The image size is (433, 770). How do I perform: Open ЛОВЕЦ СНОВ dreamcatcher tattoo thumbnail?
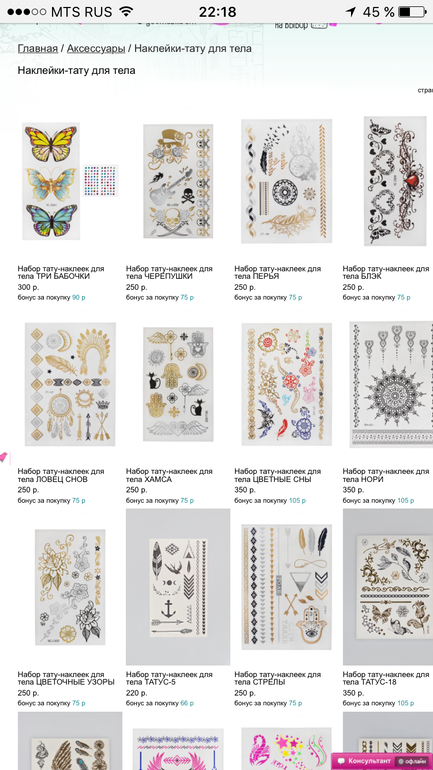(x=70, y=384)
